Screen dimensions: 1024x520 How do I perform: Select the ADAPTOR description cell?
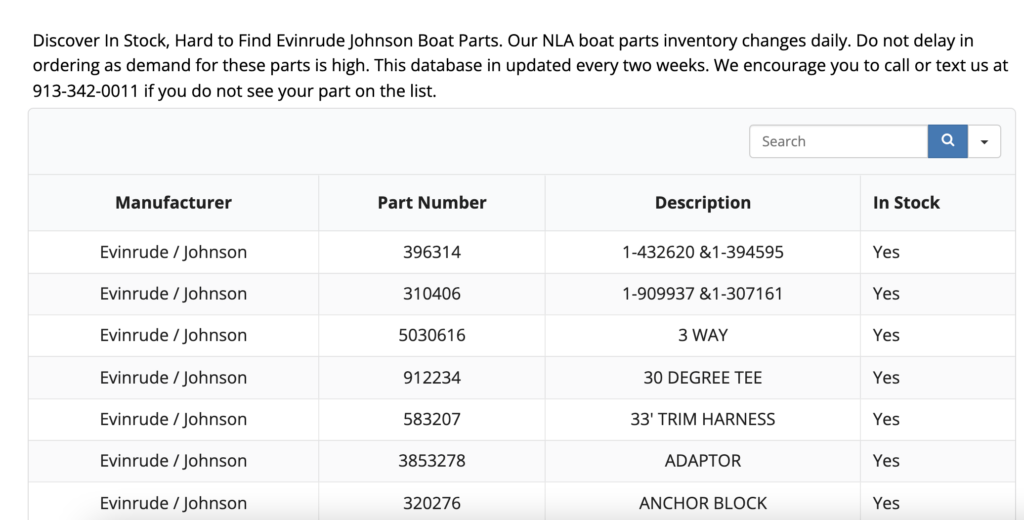(702, 461)
